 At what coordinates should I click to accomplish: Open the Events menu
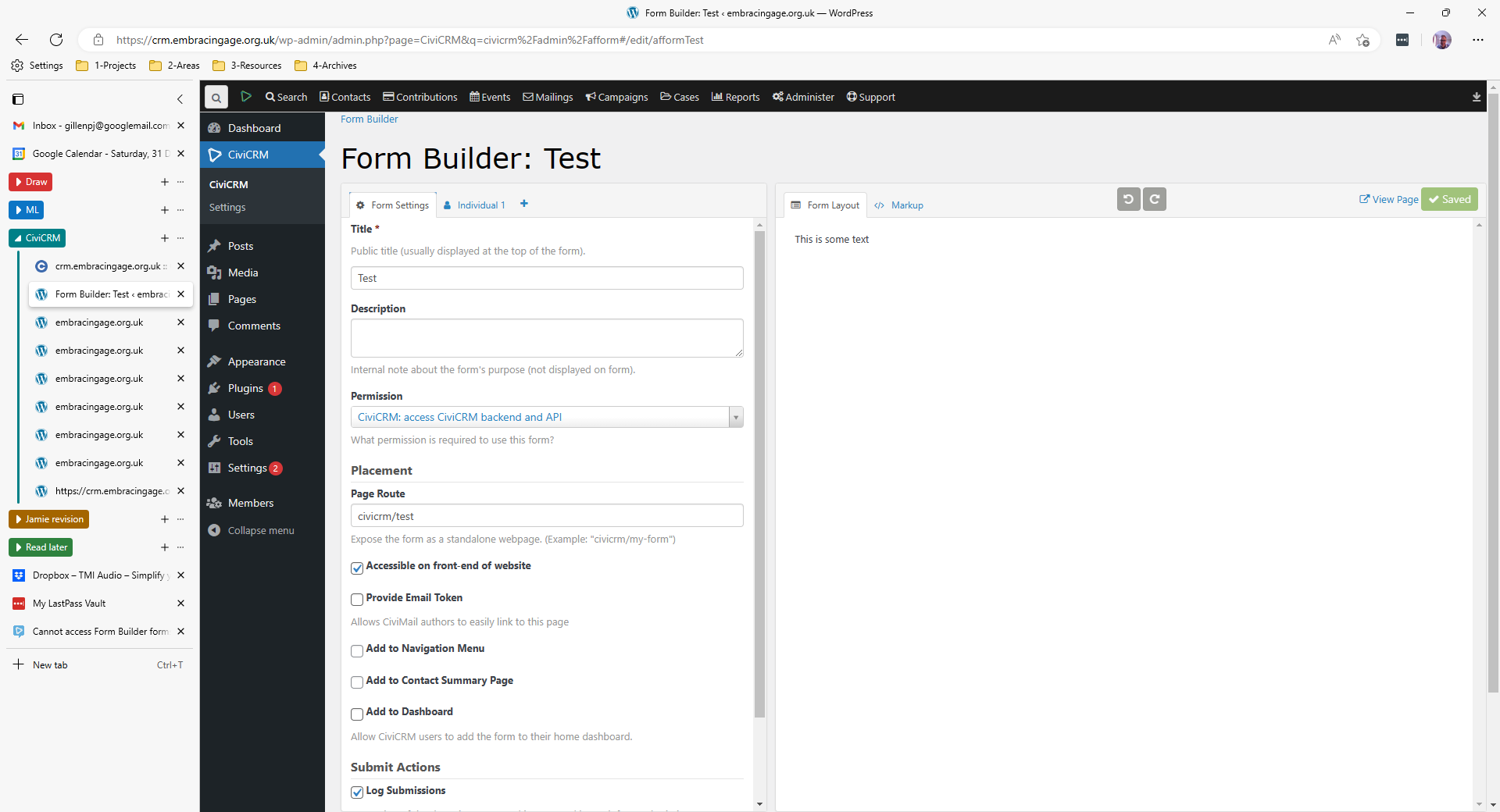point(490,97)
